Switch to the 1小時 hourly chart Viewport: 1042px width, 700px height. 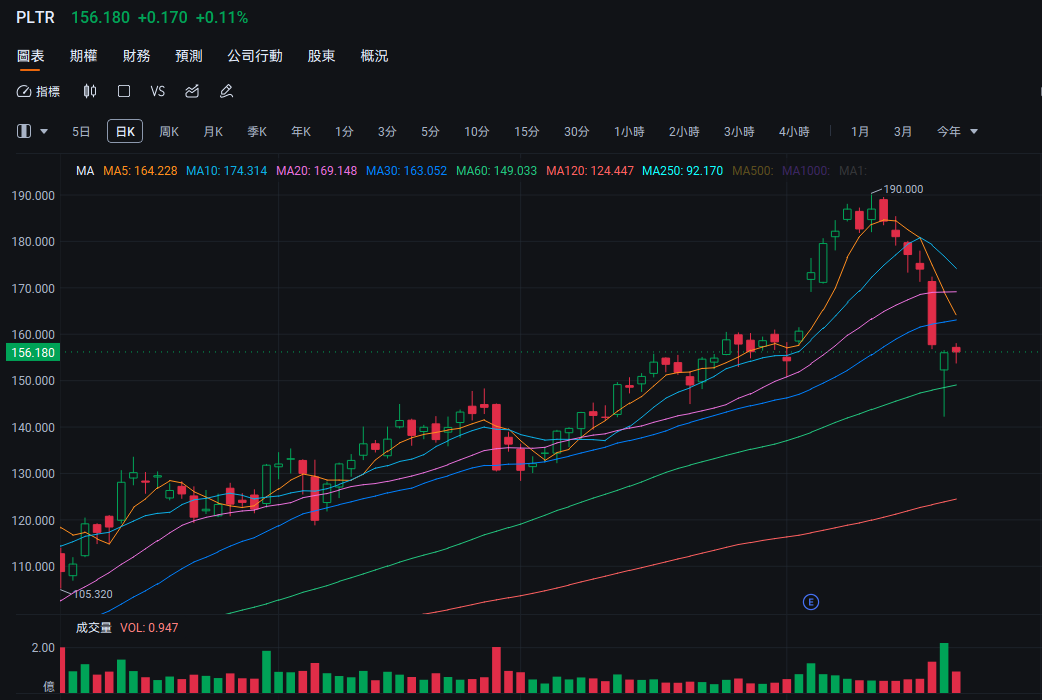point(629,131)
